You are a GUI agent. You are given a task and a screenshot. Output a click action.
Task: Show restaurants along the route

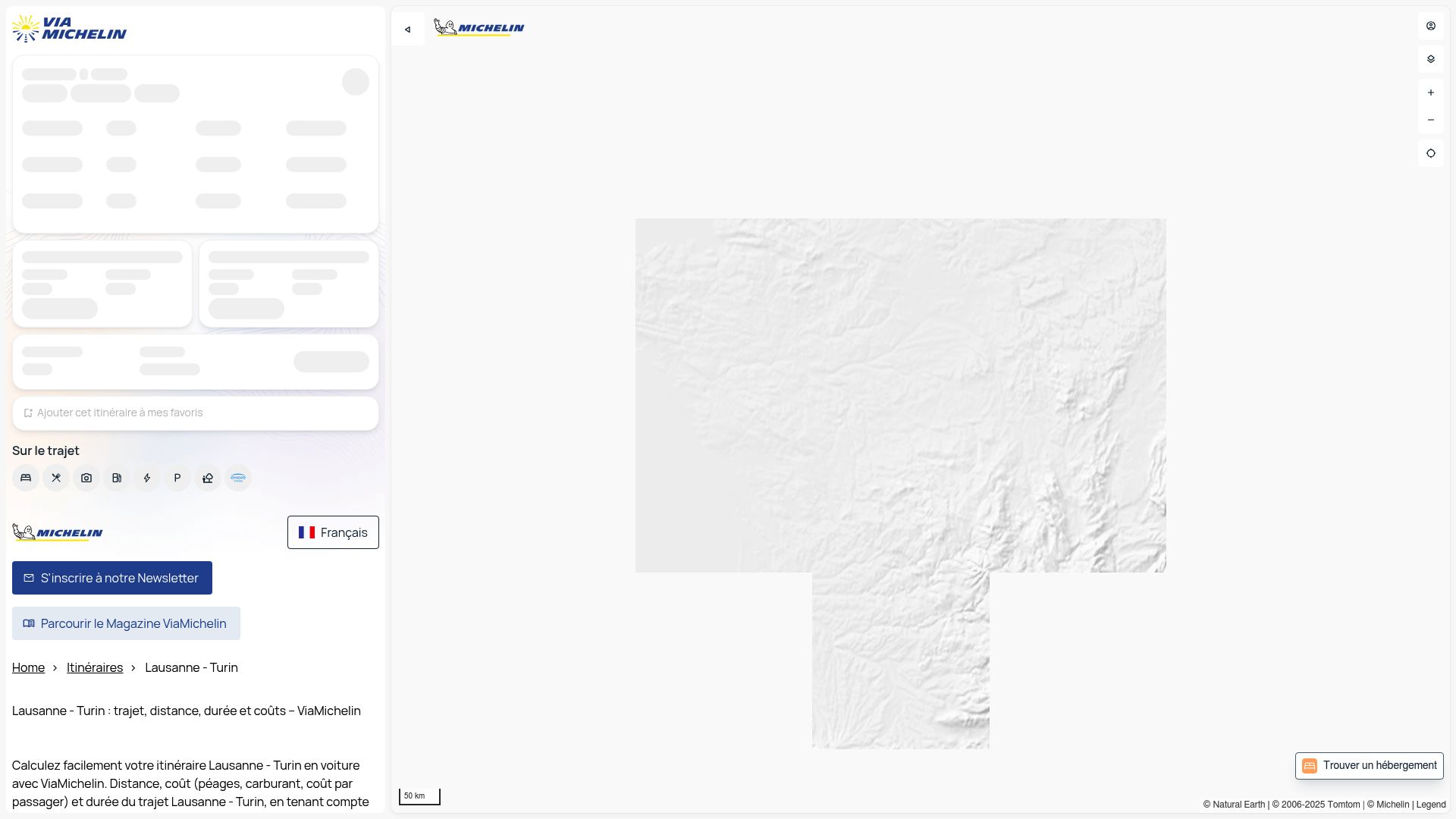56,478
